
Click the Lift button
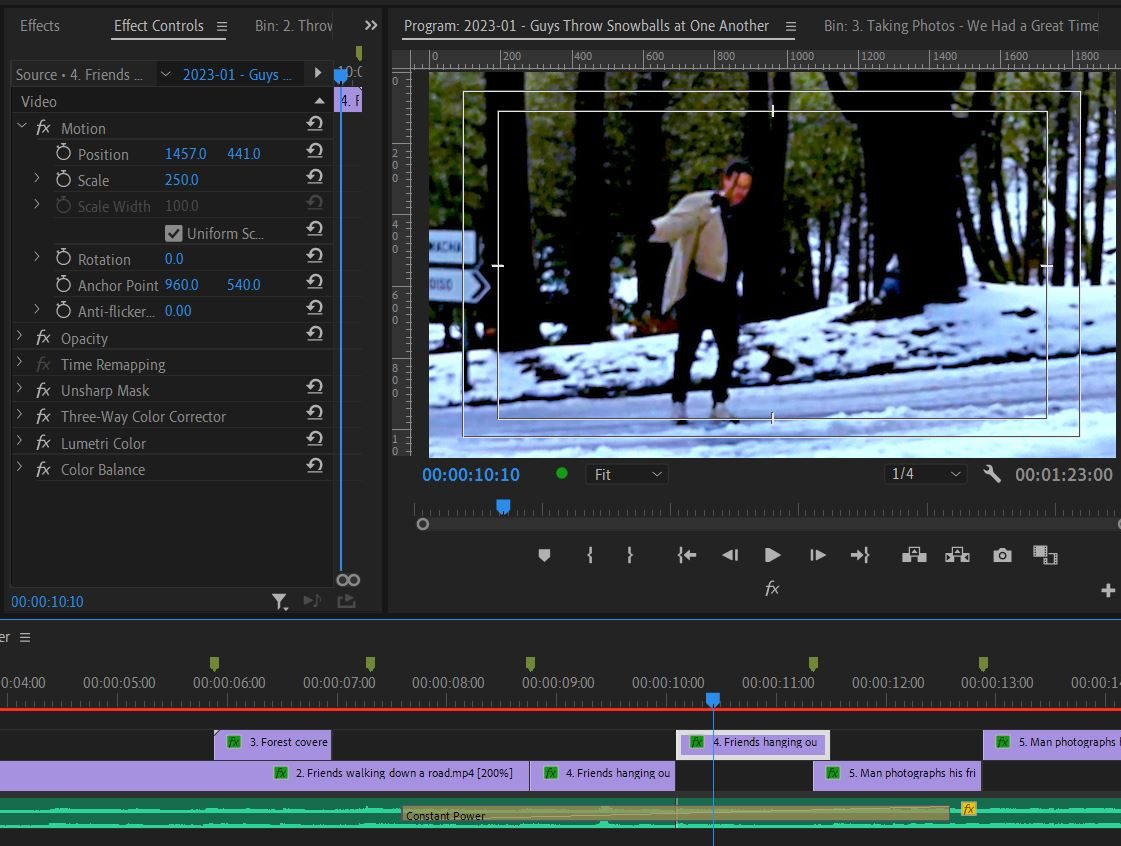[914, 555]
